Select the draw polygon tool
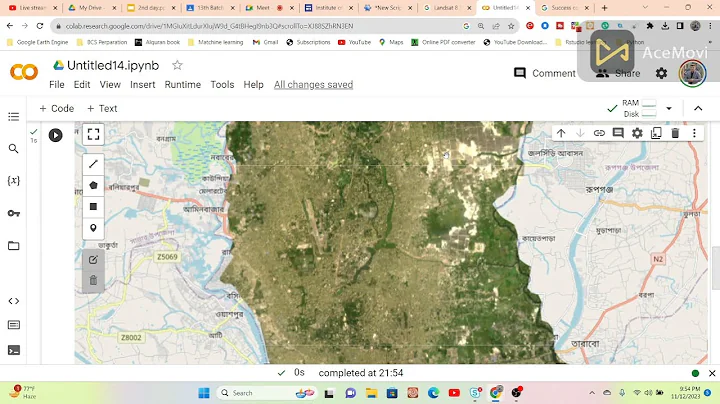 (x=93, y=185)
